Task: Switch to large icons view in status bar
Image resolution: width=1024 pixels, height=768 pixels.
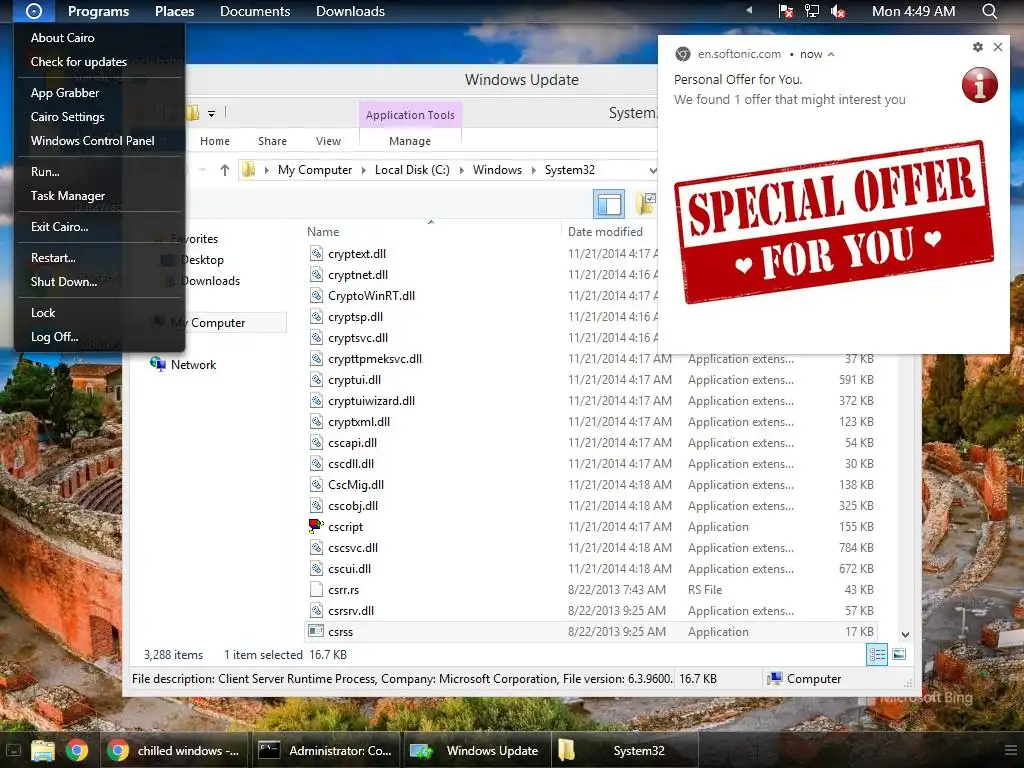Action: pos(899,654)
